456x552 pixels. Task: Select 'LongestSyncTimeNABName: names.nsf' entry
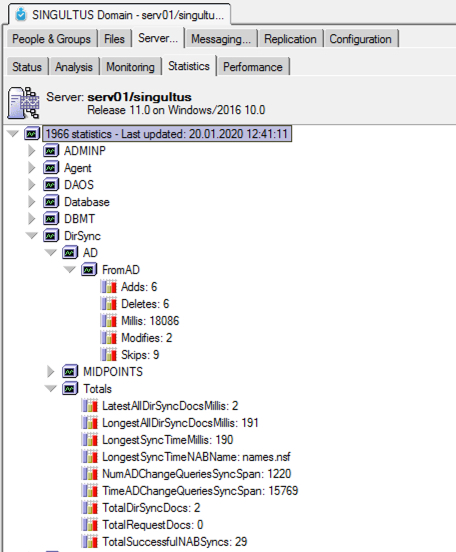point(196,457)
